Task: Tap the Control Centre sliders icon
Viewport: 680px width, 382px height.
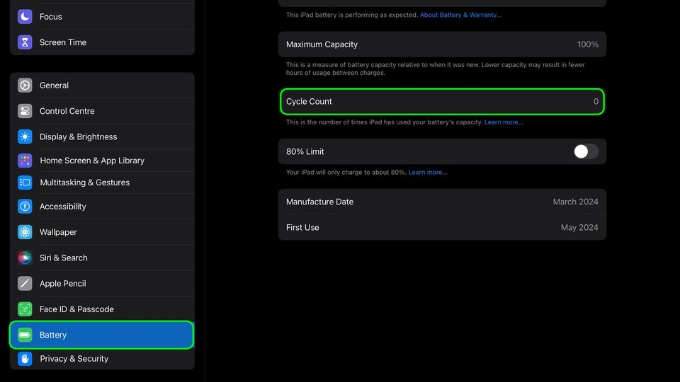Action: pos(25,111)
